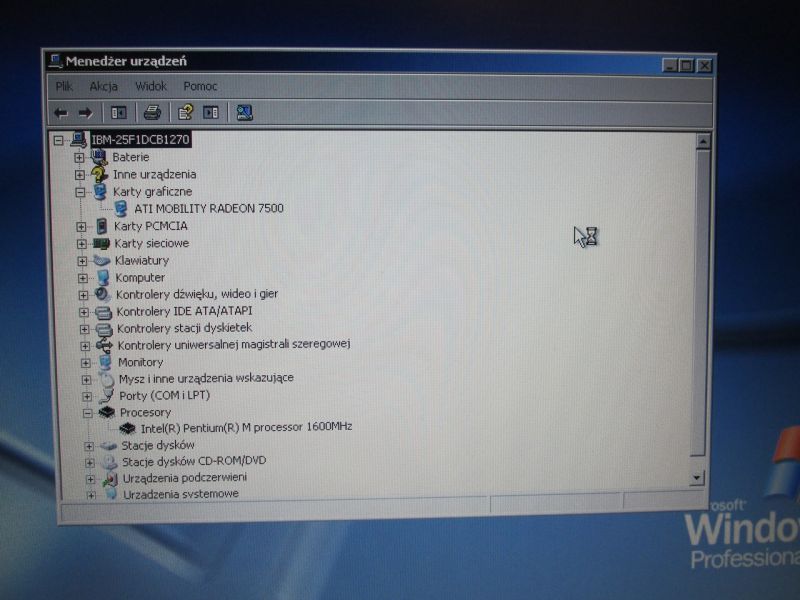Toggle the console tree pane icon
This screenshot has width=800, height=600.
tap(119, 113)
